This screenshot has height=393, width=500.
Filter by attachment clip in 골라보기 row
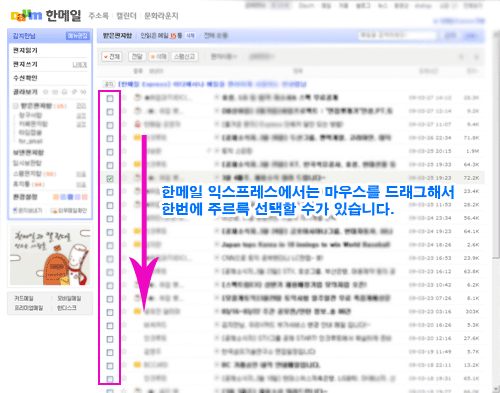point(74,92)
